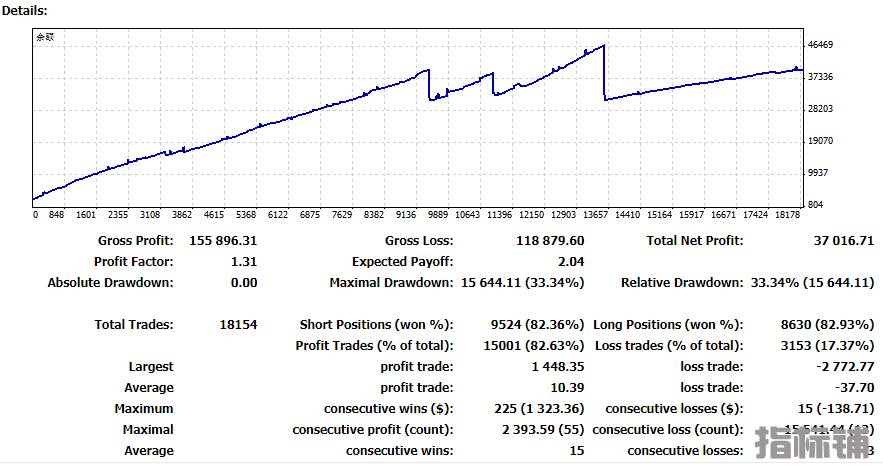Click the Profit Trades (% of total): label
The image size is (883, 467).
[374, 345]
